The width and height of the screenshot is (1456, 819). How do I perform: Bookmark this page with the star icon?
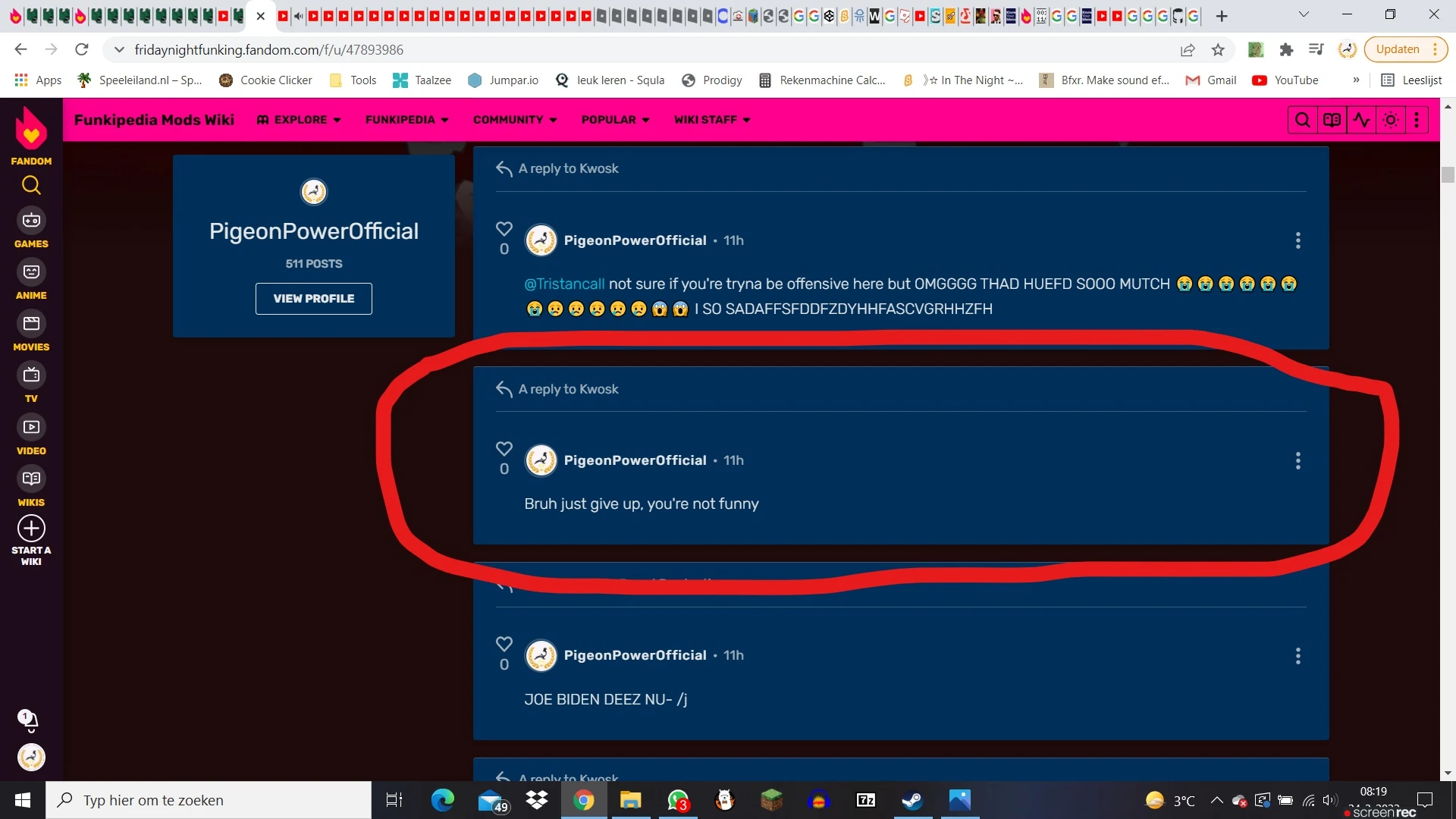1218,50
